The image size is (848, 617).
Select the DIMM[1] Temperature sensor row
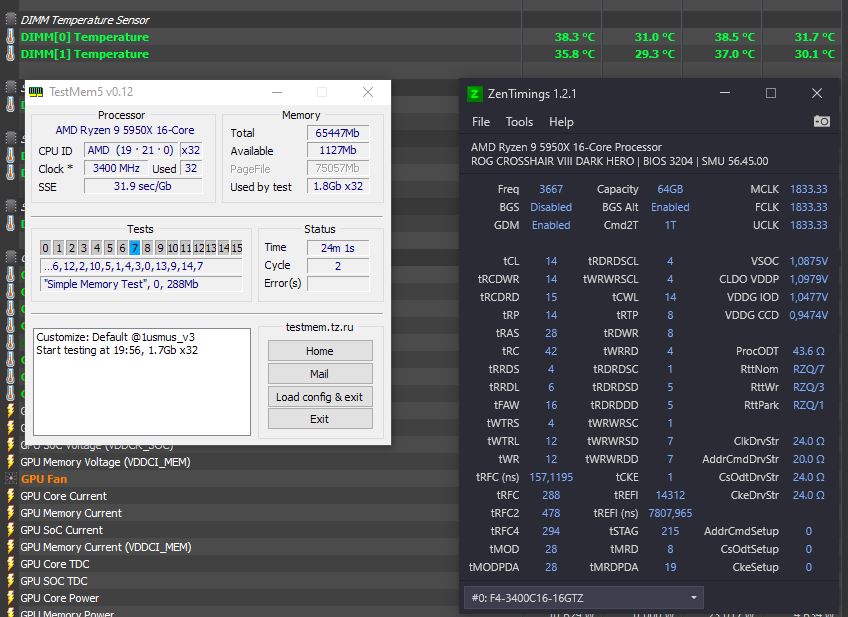point(424,54)
